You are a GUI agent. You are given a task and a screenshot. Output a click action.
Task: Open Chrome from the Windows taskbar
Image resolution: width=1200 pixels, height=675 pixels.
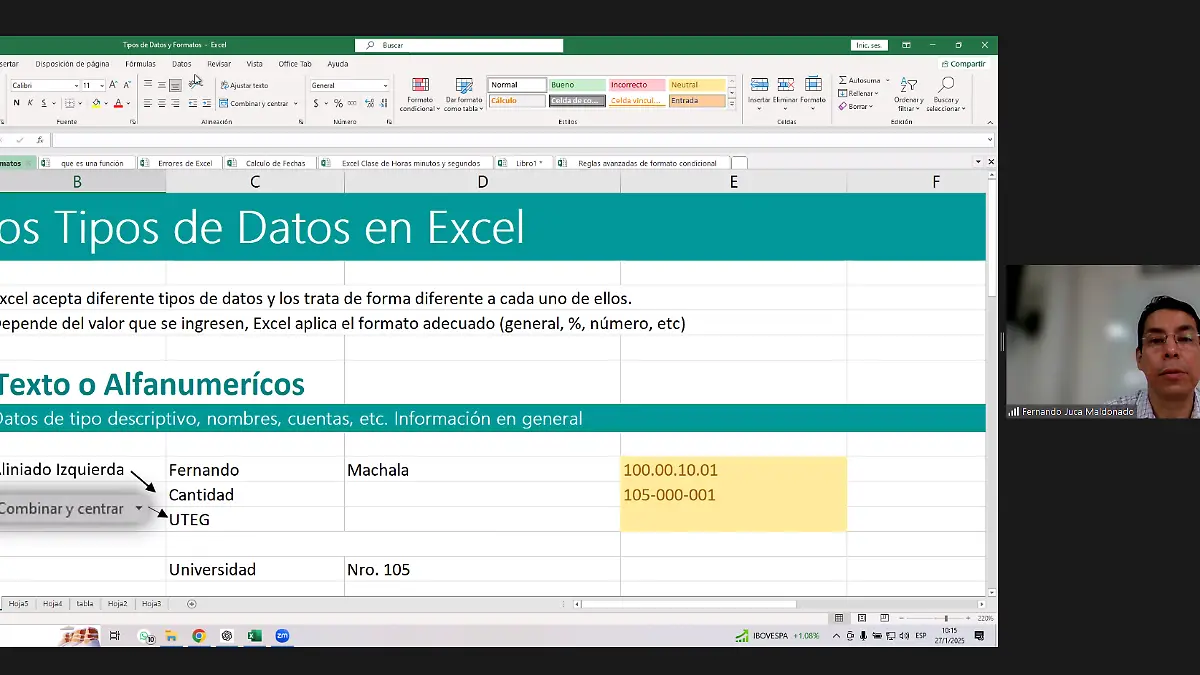(199, 635)
